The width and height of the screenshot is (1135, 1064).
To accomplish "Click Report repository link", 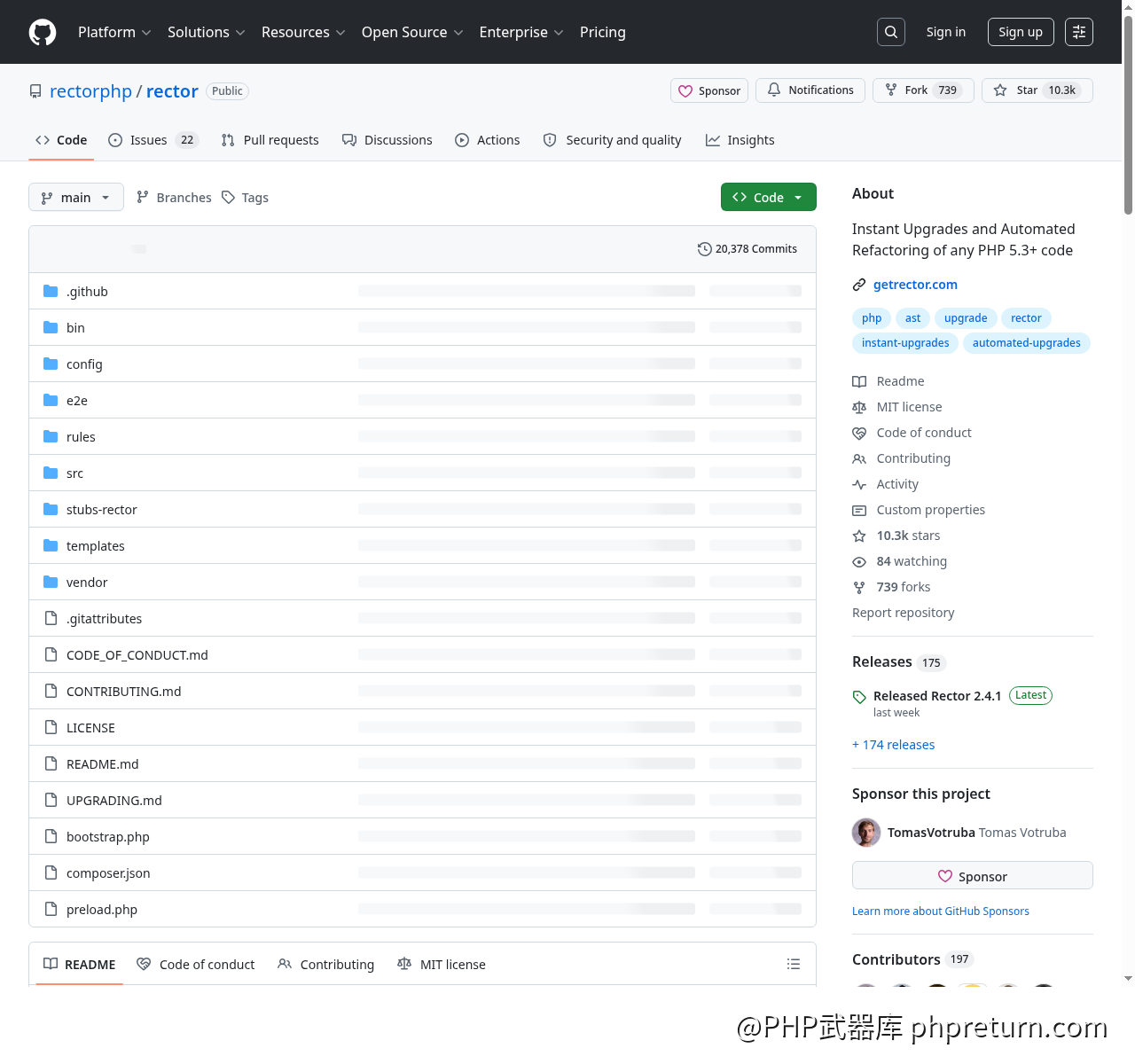I will pos(904,613).
